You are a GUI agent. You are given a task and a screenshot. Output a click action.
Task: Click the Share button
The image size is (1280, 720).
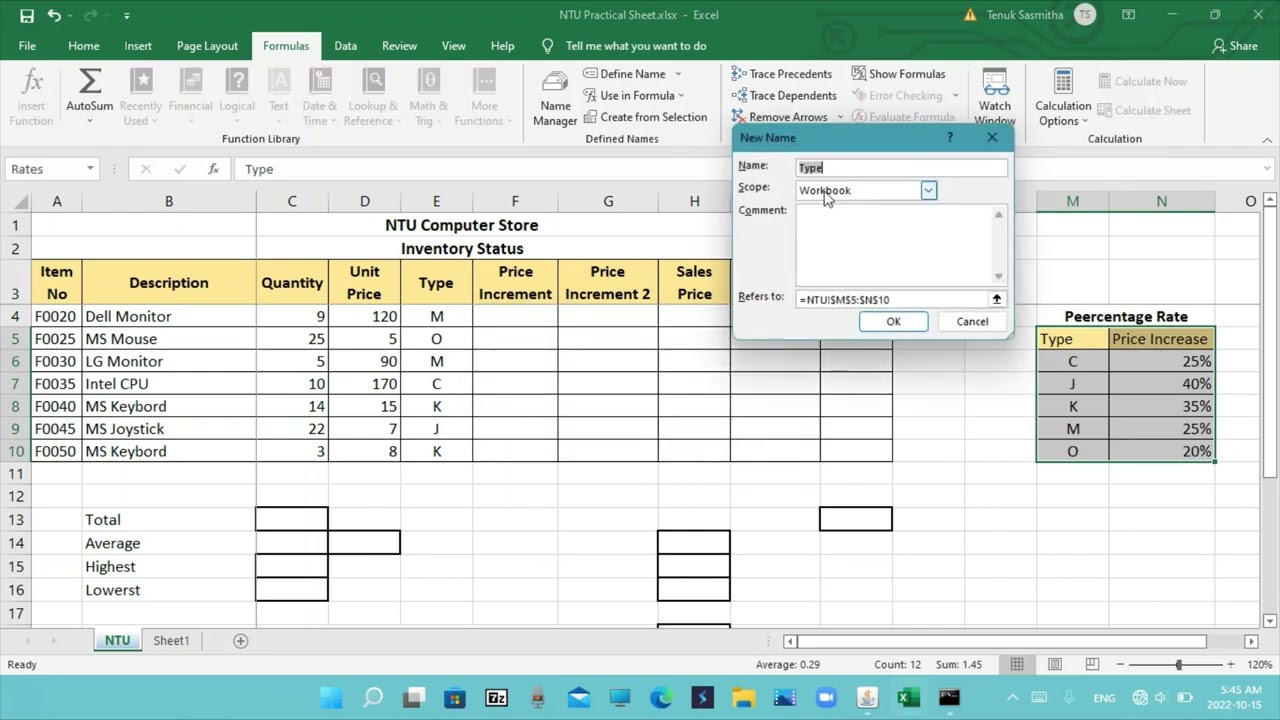click(x=1235, y=46)
